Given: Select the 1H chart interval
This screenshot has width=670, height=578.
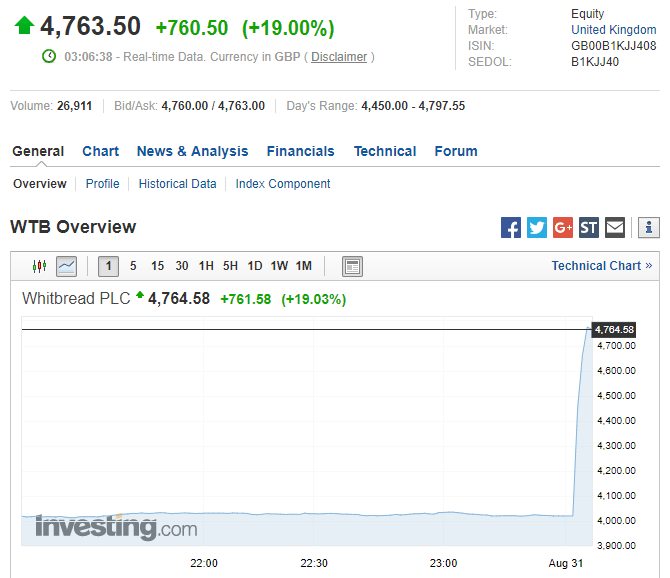Looking at the screenshot, I should click(206, 266).
